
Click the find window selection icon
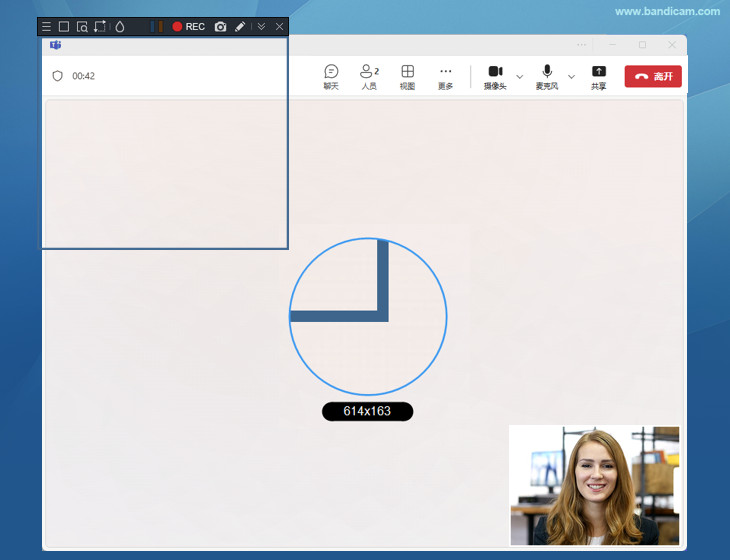[x=82, y=27]
